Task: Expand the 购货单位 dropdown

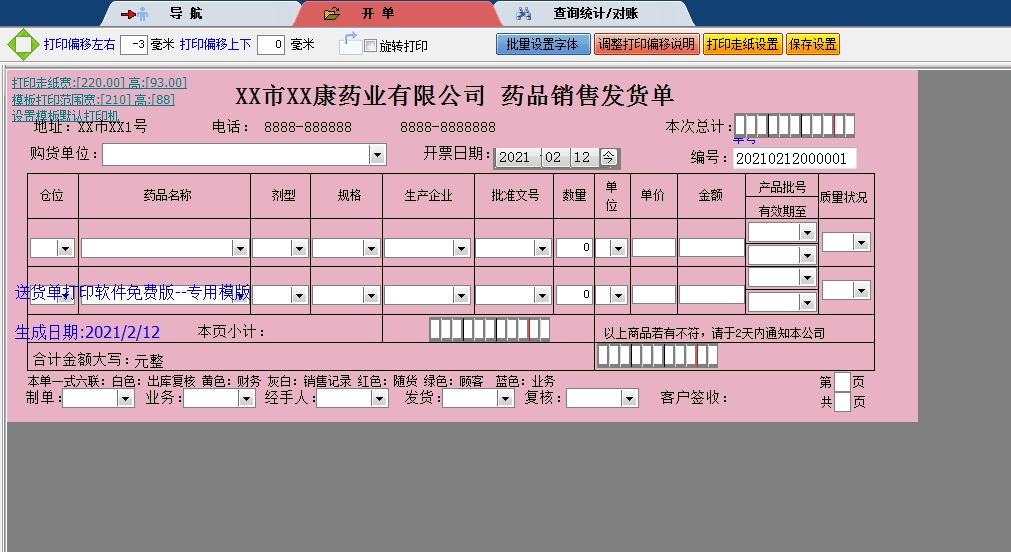Action: [377, 155]
